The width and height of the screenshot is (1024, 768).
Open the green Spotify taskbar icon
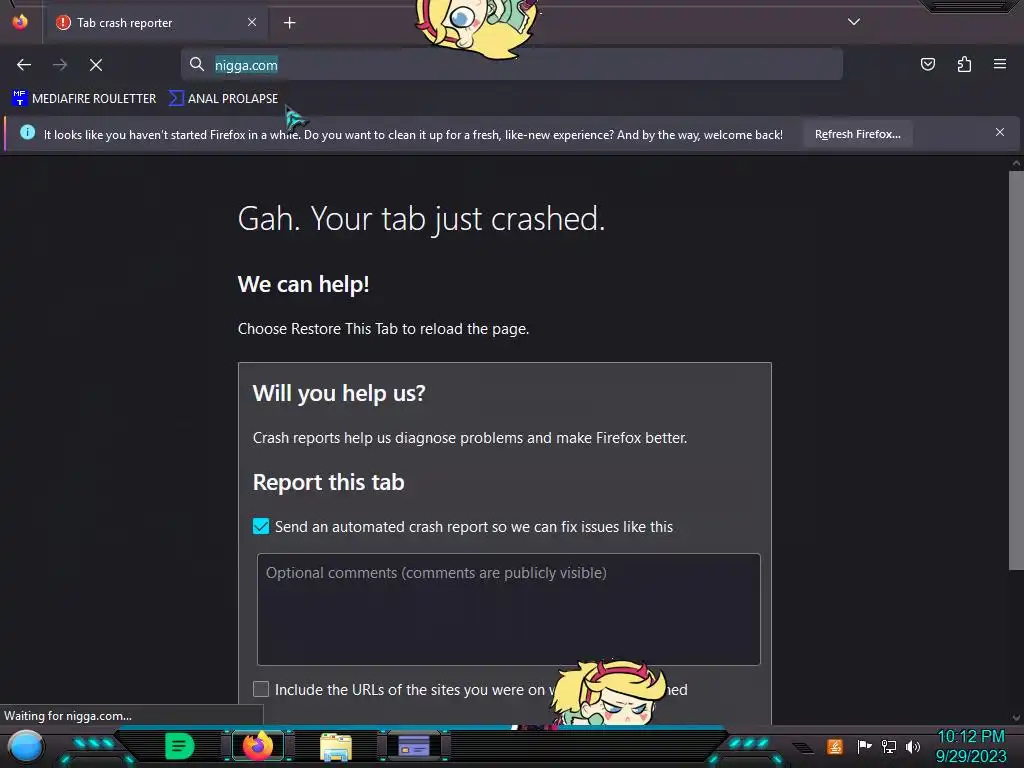click(x=179, y=746)
